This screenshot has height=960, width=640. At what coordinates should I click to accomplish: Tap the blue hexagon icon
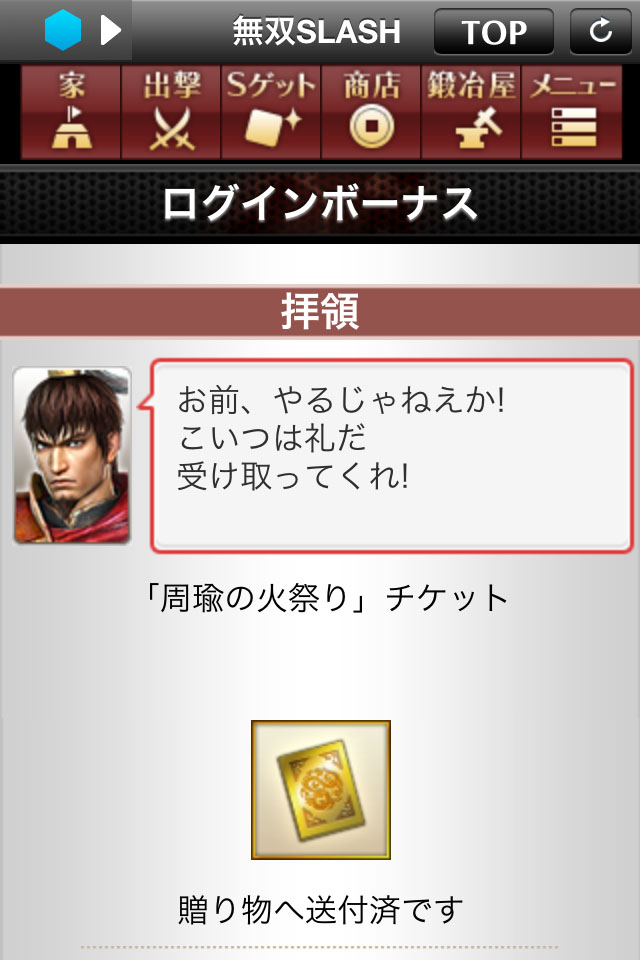click(x=63, y=29)
